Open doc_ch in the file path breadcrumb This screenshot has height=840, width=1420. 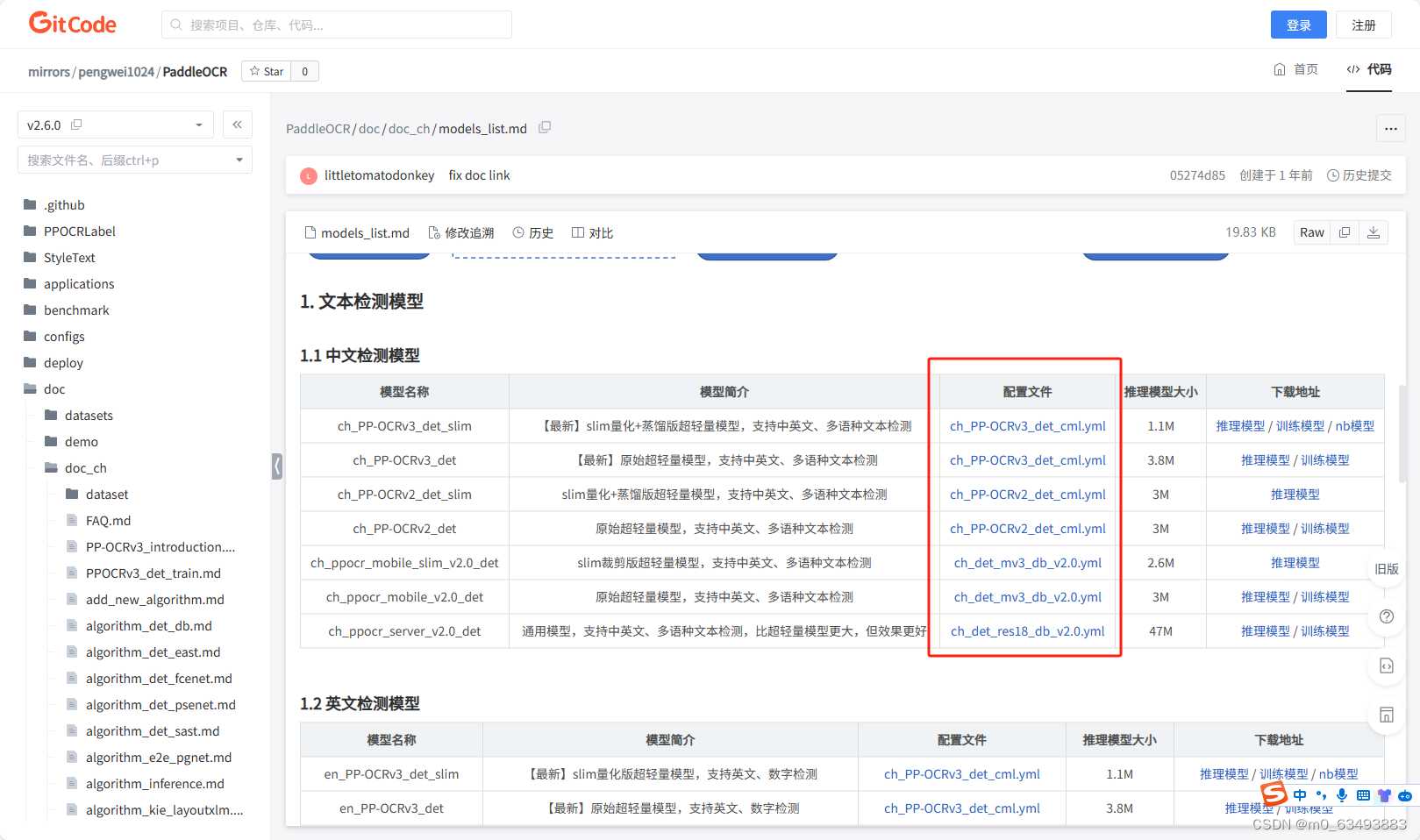tap(409, 129)
